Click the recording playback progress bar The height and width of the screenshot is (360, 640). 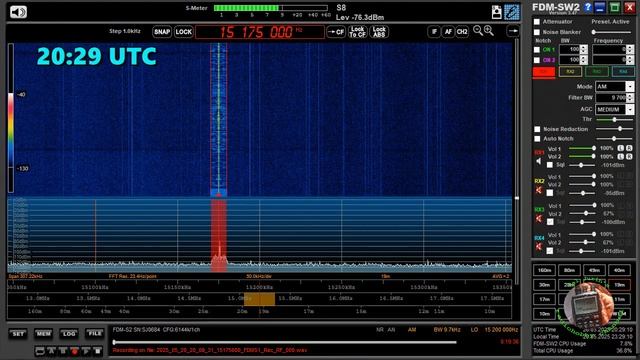tap(284, 342)
